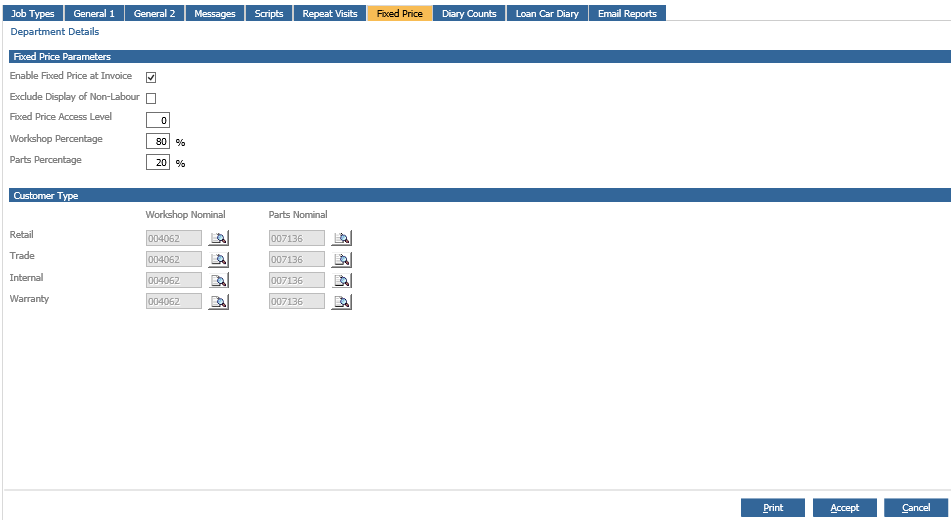Browse Warranty Workshop Nominal codes
This screenshot has width=951, height=520.
pos(218,302)
